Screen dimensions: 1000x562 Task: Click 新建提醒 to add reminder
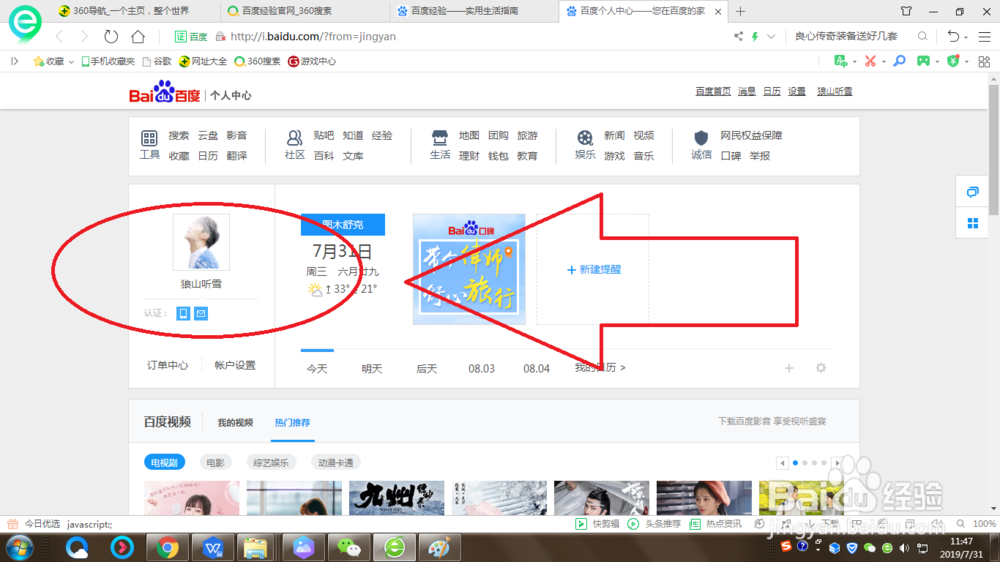tap(594, 269)
